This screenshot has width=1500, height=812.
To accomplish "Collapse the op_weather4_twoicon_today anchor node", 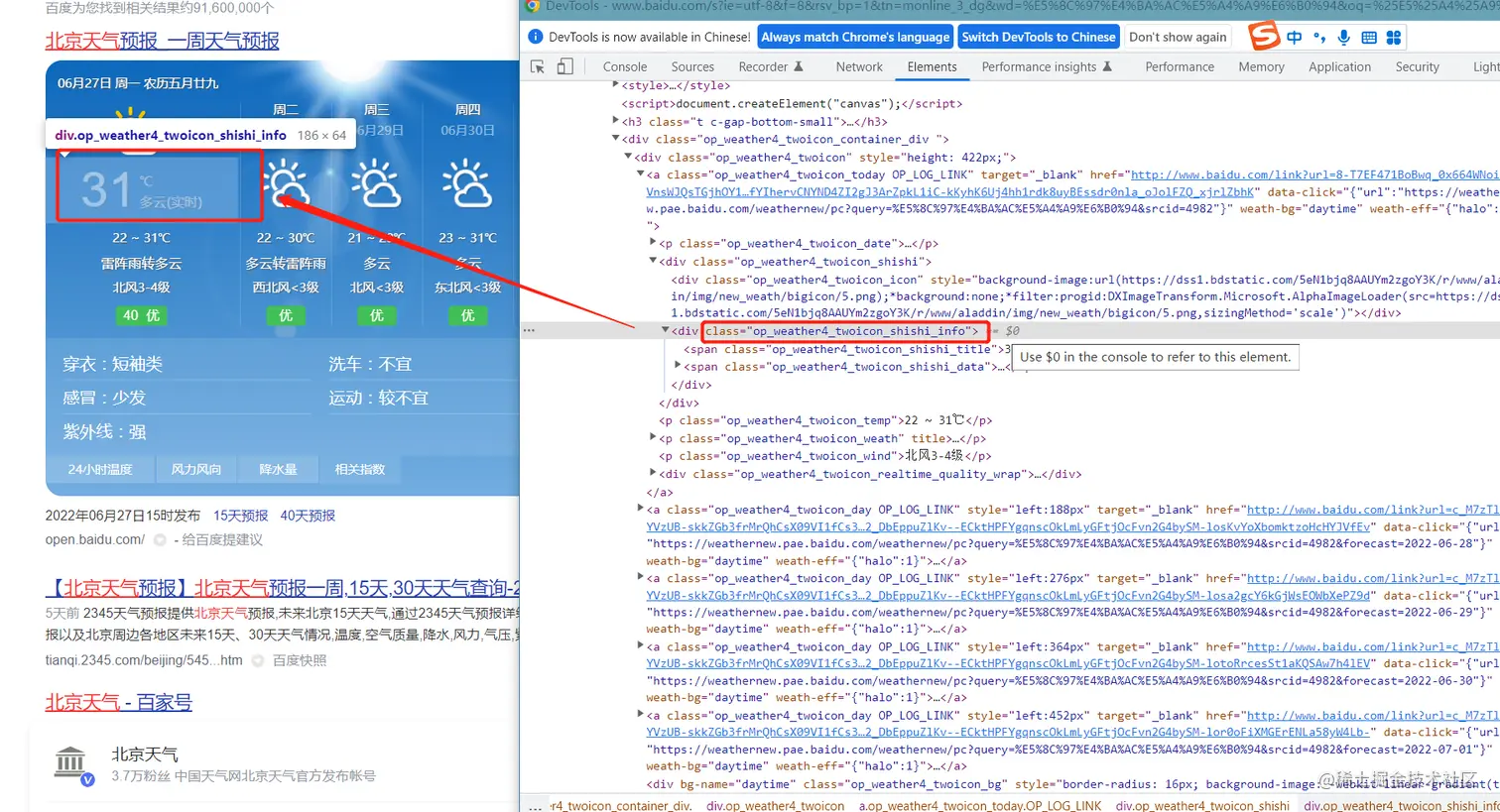I will coord(641,174).
